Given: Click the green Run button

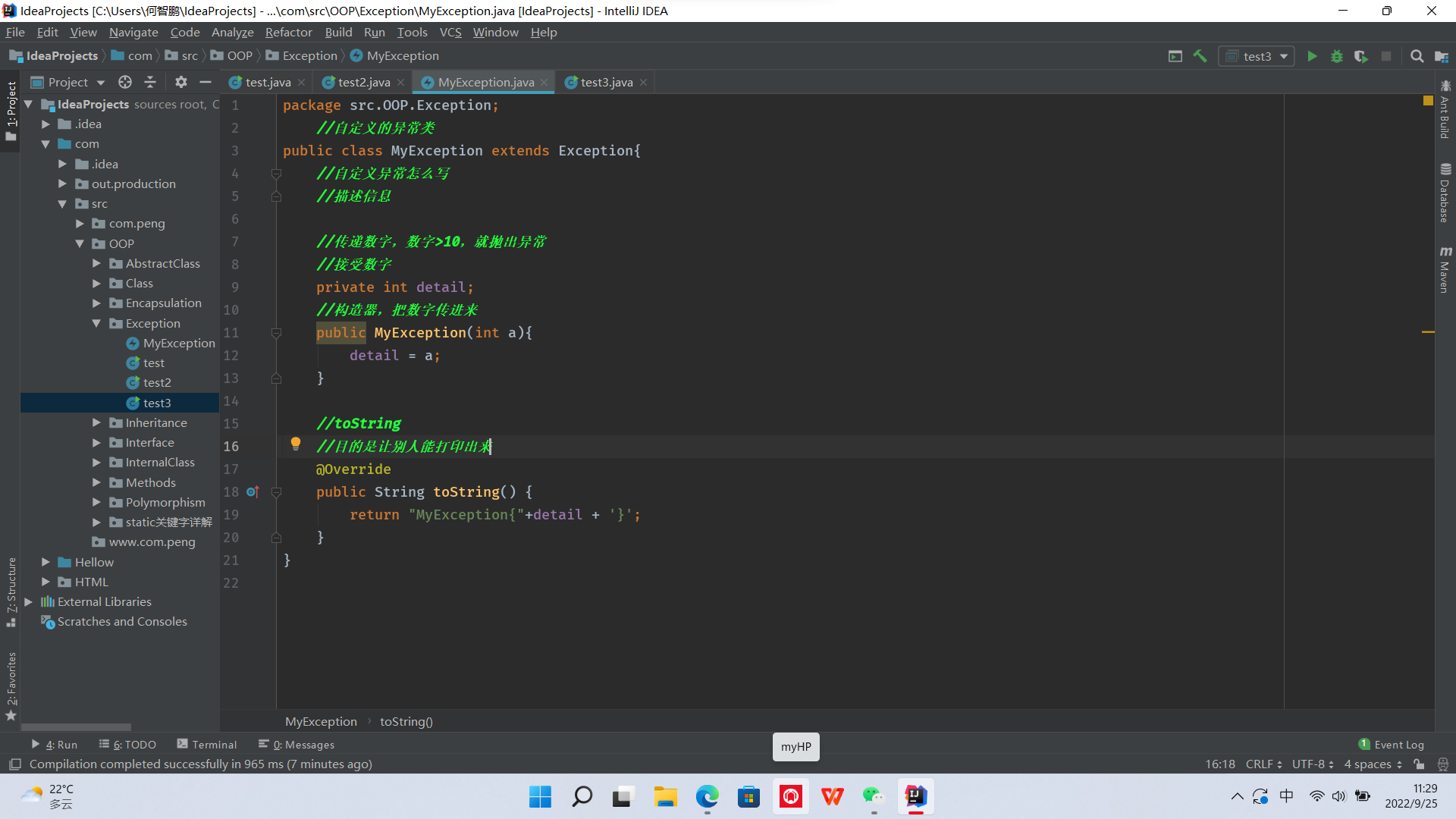Looking at the screenshot, I should (1312, 56).
